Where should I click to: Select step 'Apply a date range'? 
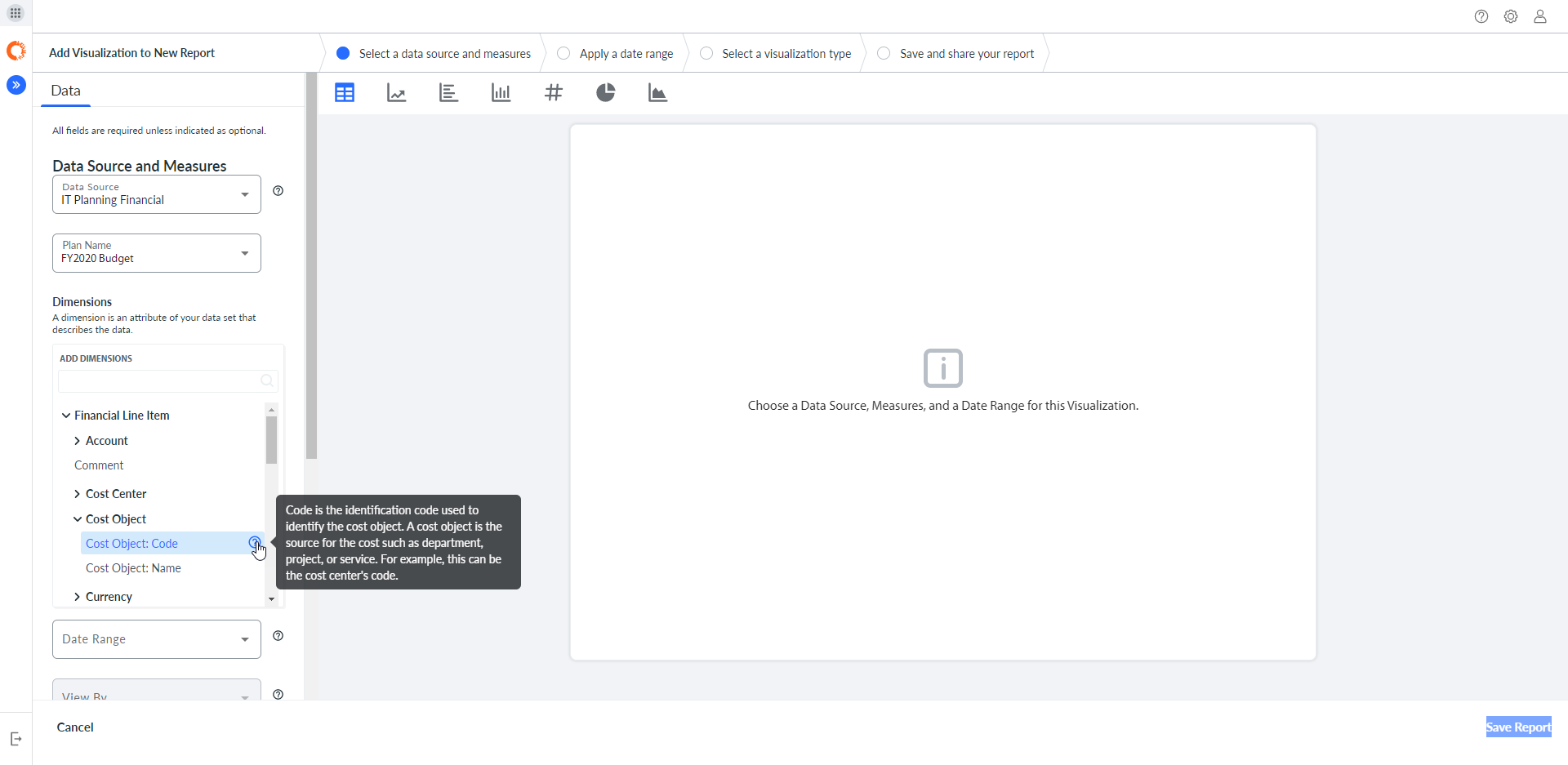(x=616, y=53)
